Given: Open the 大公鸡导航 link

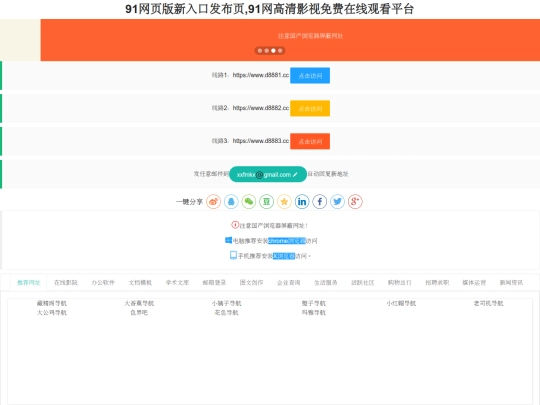Looking at the screenshot, I should click(52, 313).
